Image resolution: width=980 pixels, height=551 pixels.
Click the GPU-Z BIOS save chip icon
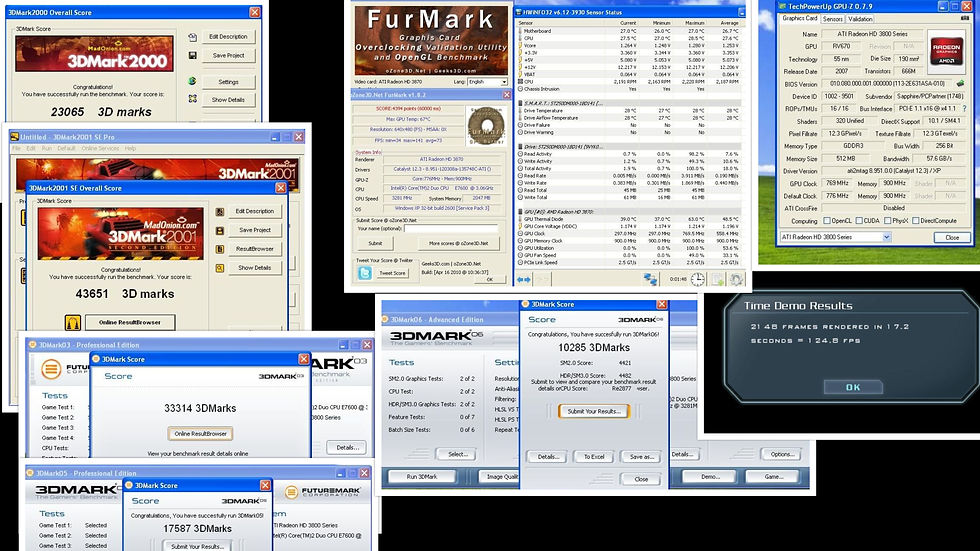click(960, 83)
